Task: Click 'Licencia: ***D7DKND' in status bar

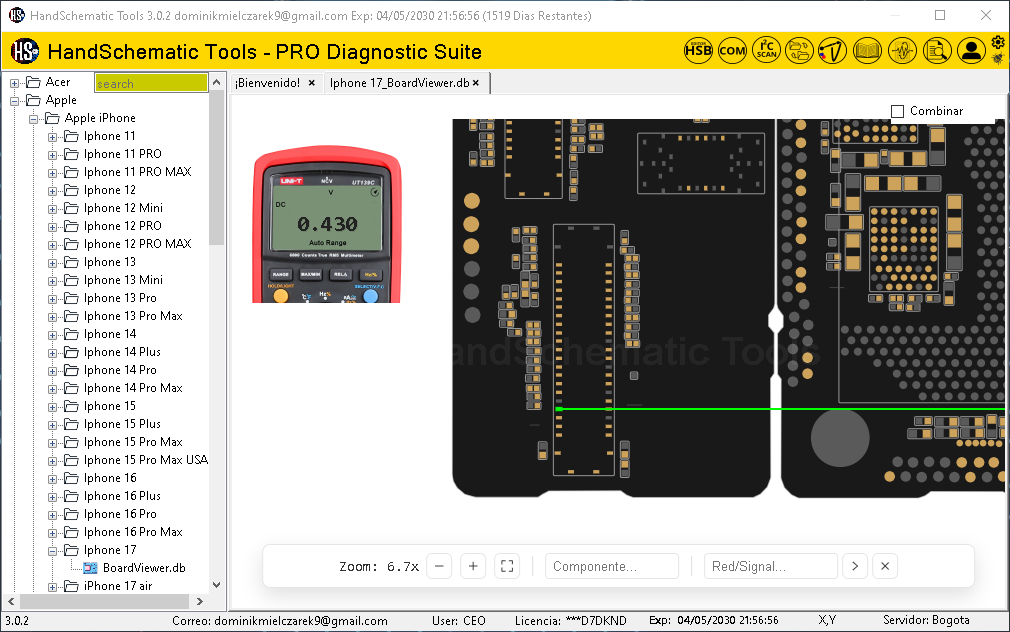Action: 570,620
